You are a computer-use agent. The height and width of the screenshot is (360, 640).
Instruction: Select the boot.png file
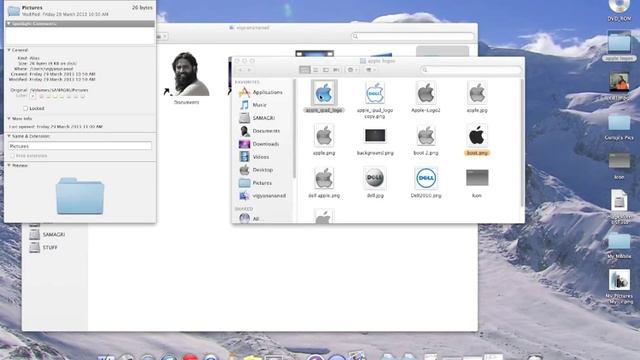pyautogui.click(x=477, y=140)
